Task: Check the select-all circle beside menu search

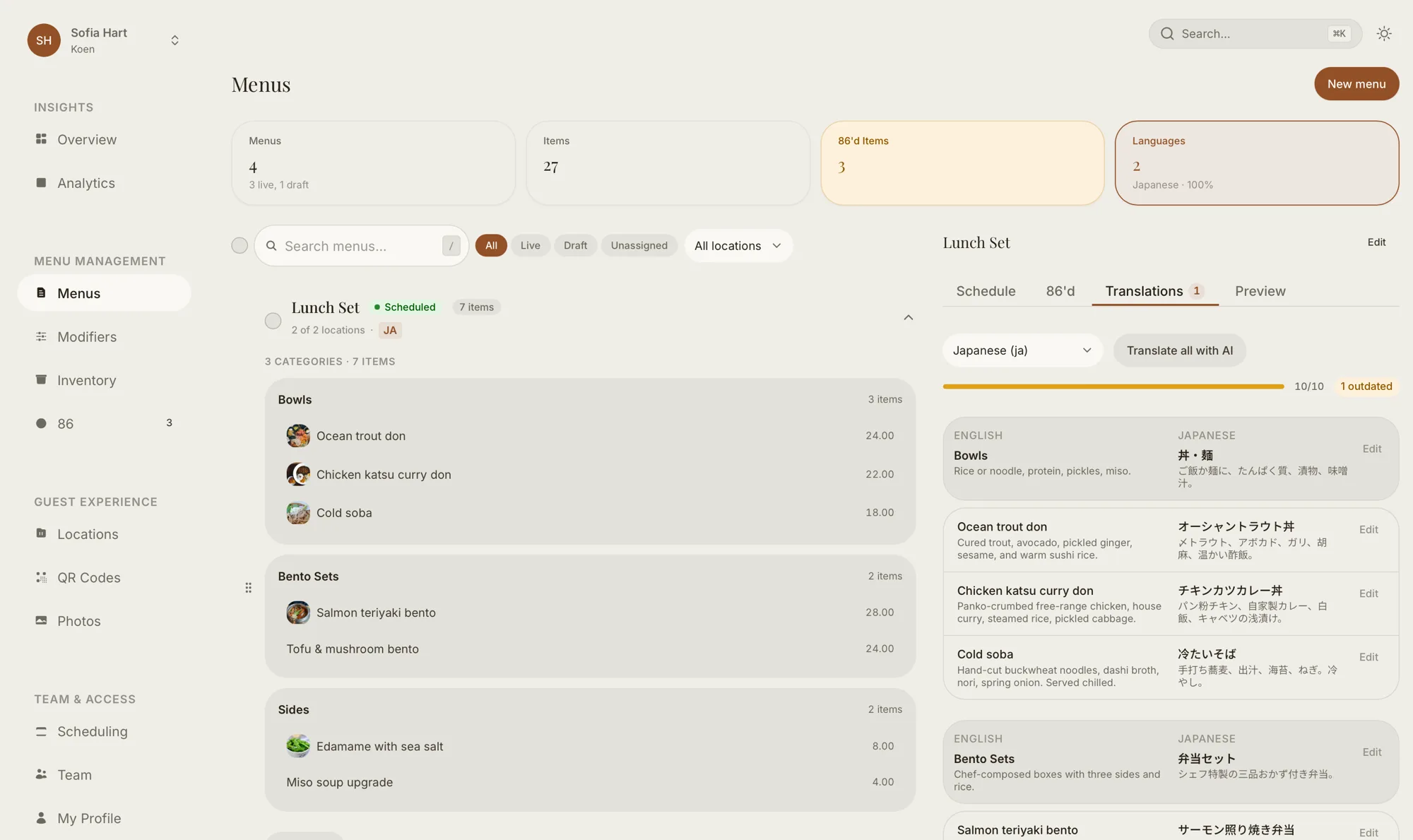Action: pyautogui.click(x=240, y=245)
